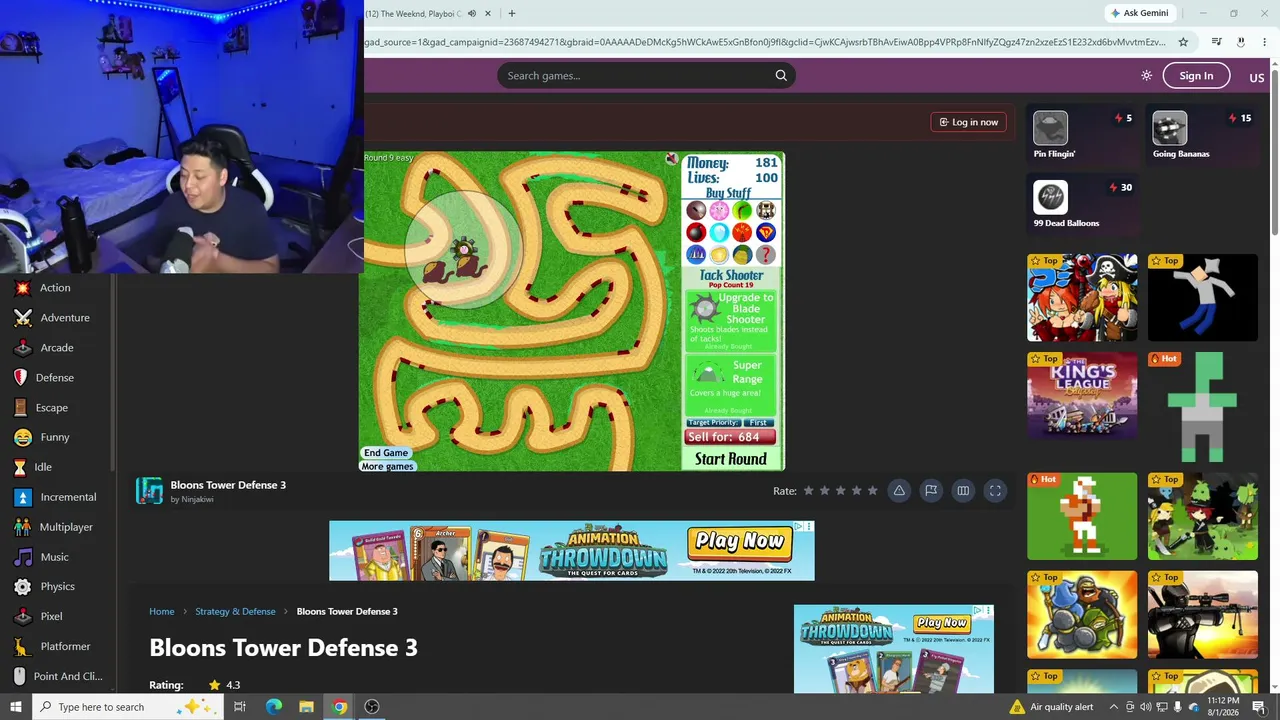Click the Log in now button
Image resolution: width=1280 pixels, height=720 pixels.
pyautogui.click(x=968, y=122)
